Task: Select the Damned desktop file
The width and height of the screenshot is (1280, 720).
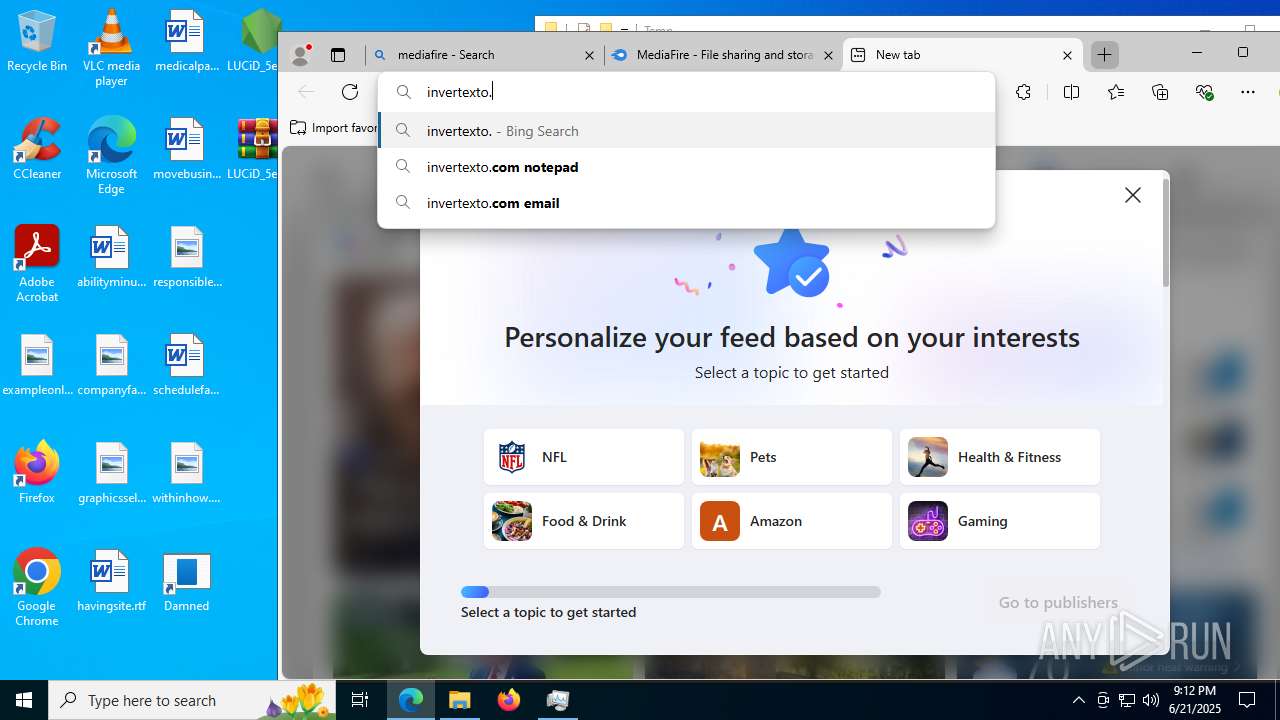Action: coord(186,581)
